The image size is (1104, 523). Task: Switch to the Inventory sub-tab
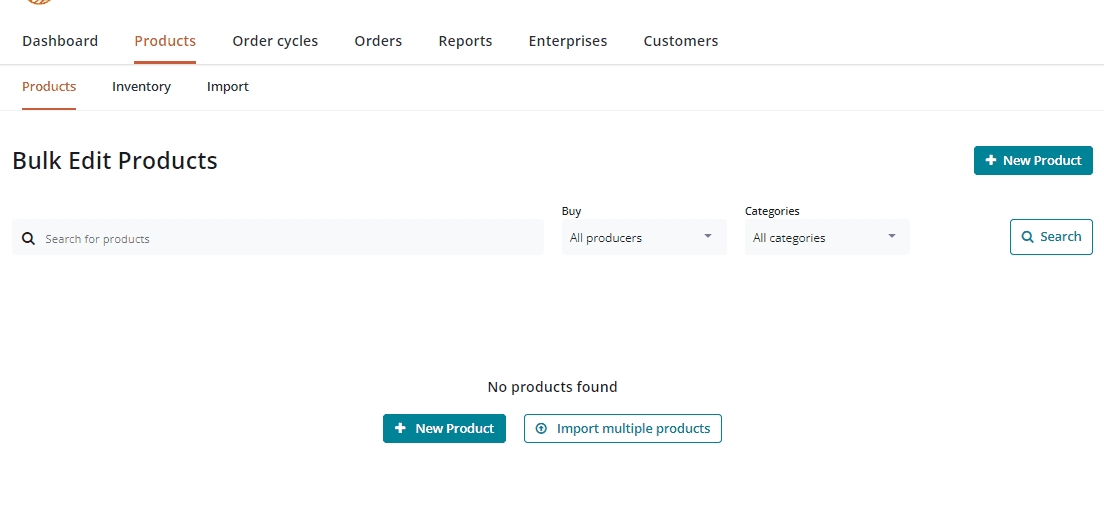141,87
